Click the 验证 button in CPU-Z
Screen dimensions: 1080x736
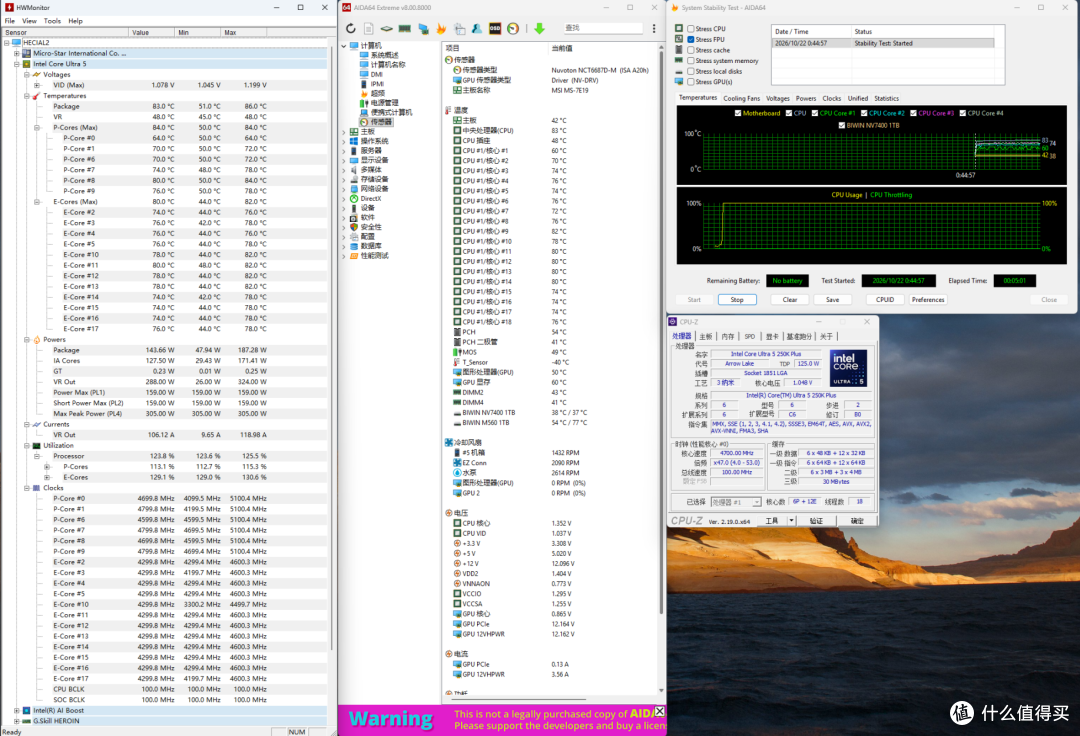[x=817, y=521]
